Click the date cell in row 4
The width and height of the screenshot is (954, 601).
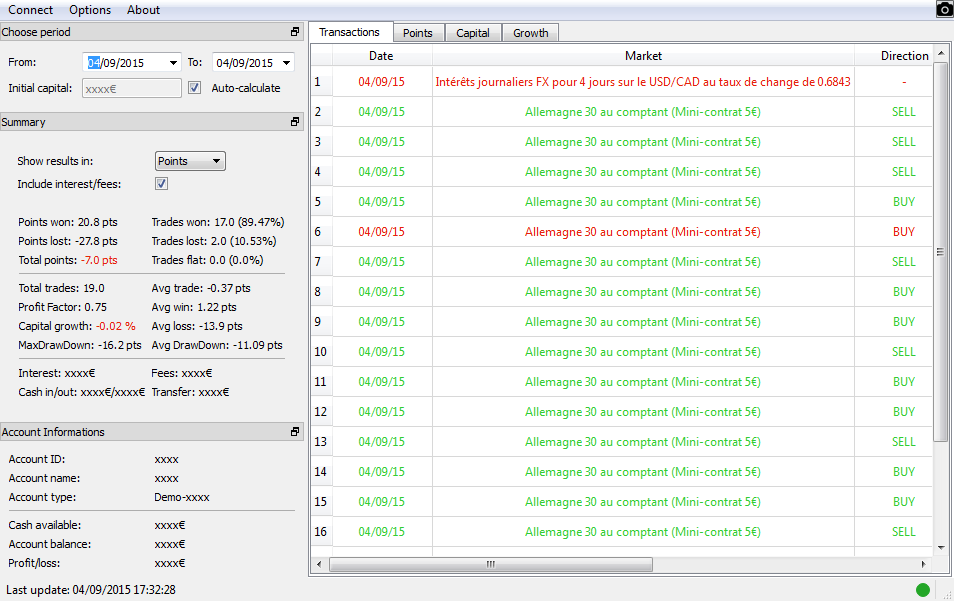(x=381, y=172)
